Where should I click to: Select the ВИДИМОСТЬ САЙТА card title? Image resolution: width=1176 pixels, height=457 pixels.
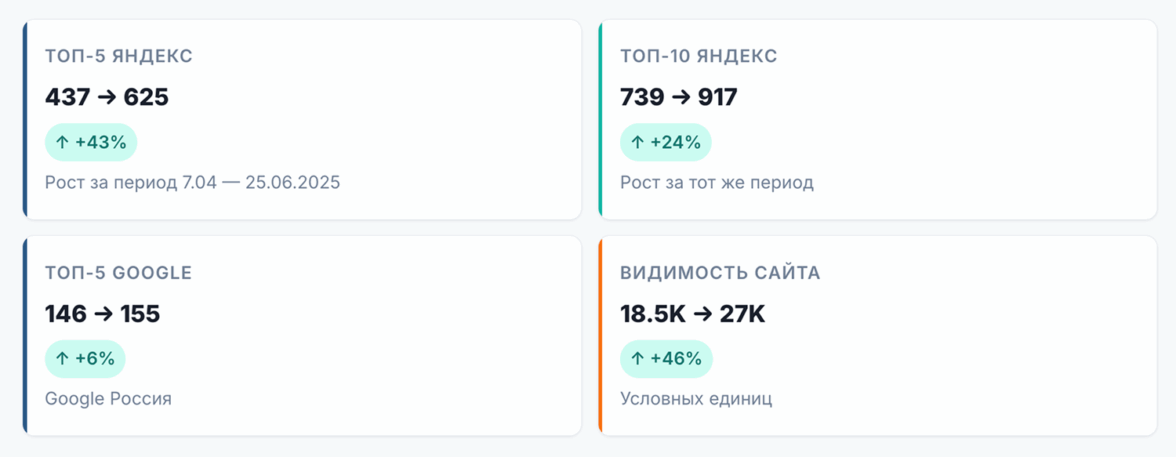[x=720, y=273]
